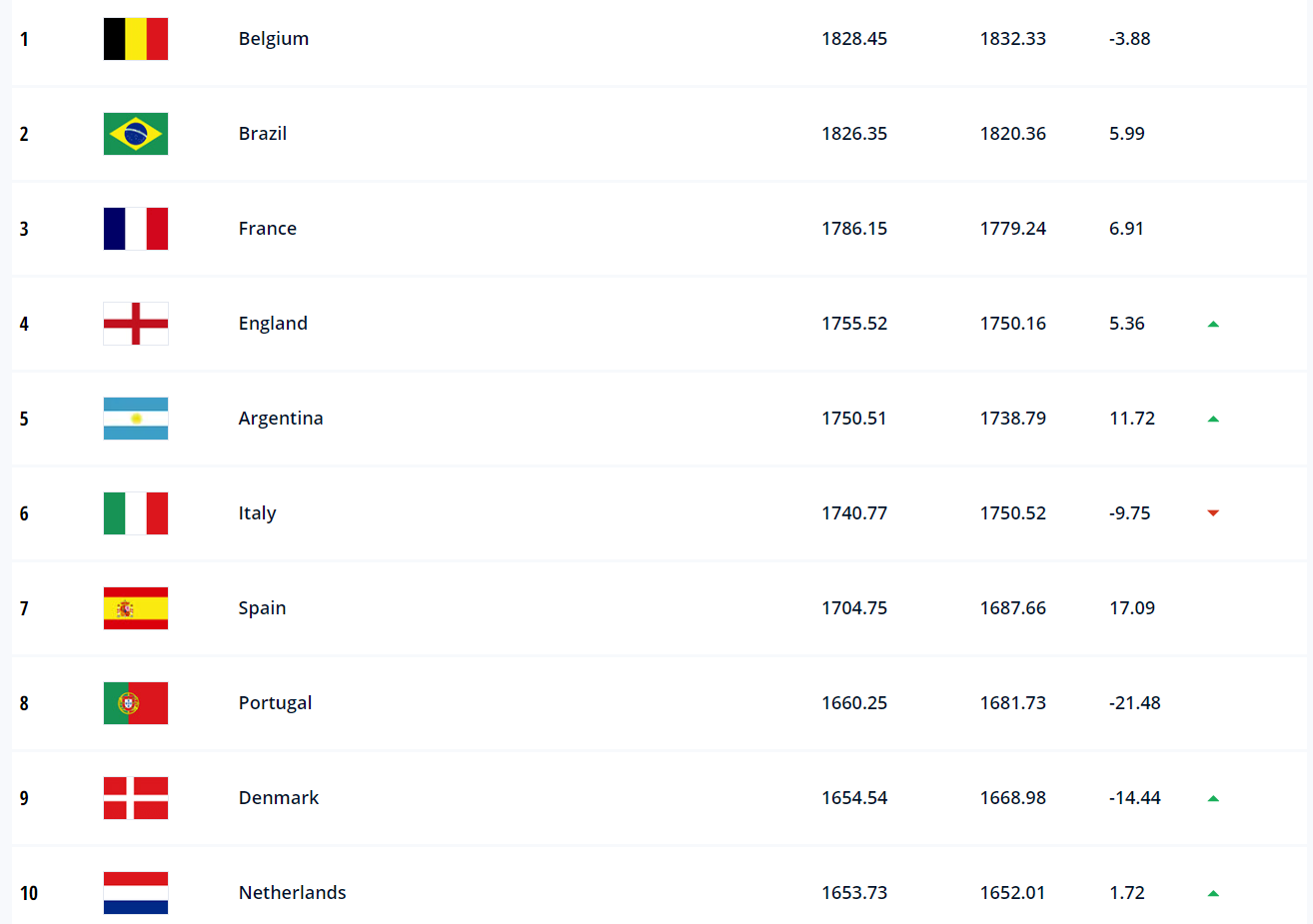Screen dimensions: 1313x924
Task: Click the France flag icon
Action: tap(136, 229)
